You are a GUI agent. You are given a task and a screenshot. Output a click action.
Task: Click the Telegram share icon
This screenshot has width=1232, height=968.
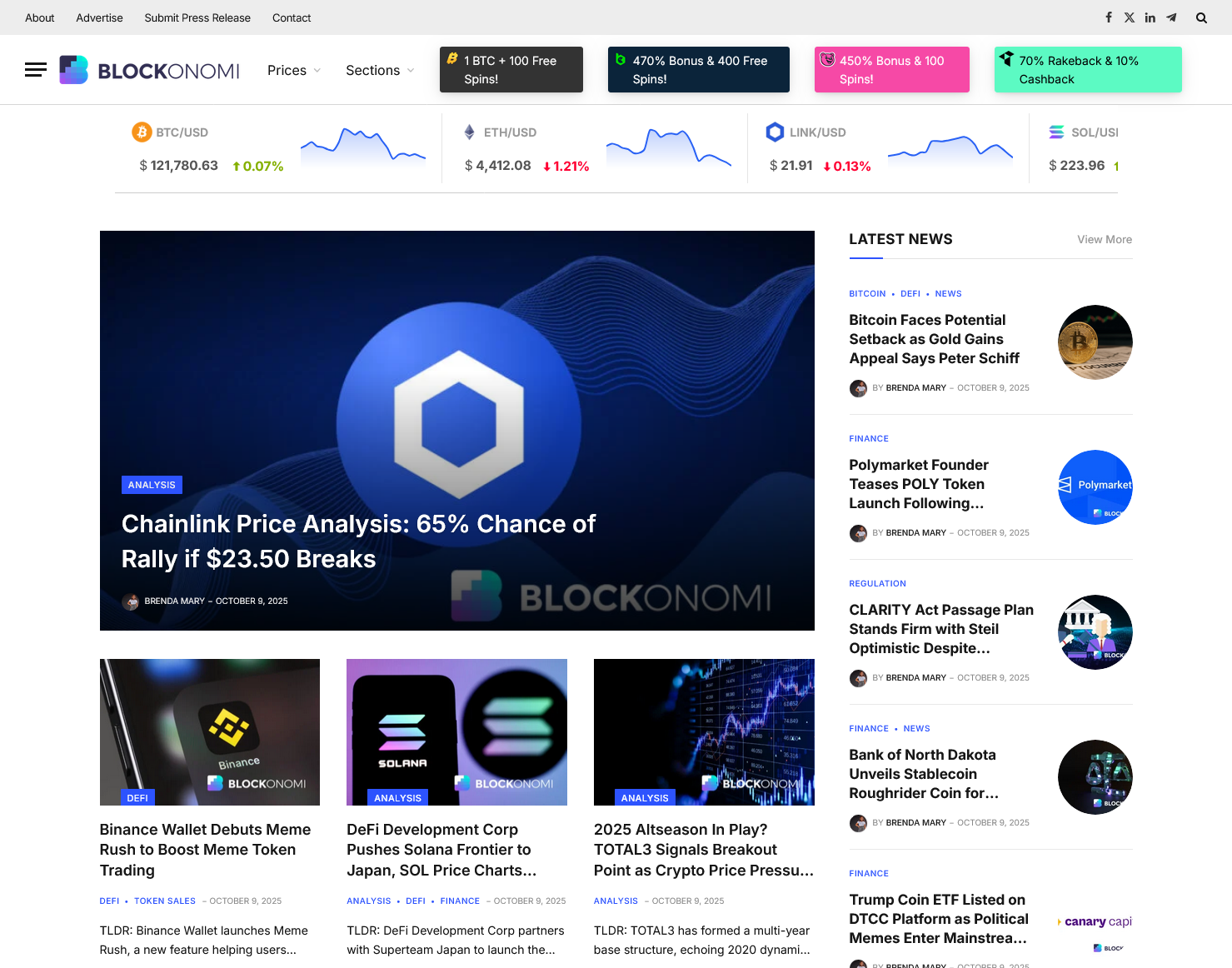[1171, 17]
